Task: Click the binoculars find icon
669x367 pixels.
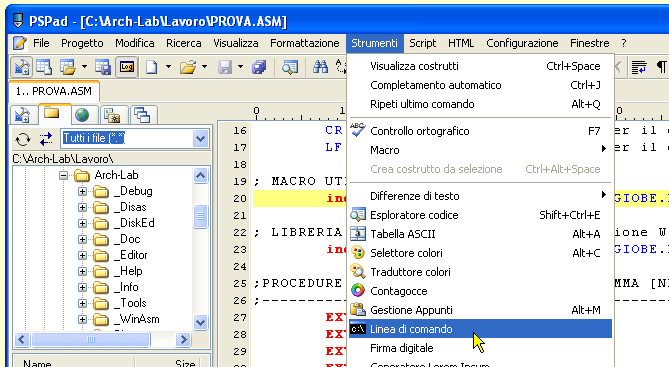Action: pyautogui.click(x=320, y=67)
